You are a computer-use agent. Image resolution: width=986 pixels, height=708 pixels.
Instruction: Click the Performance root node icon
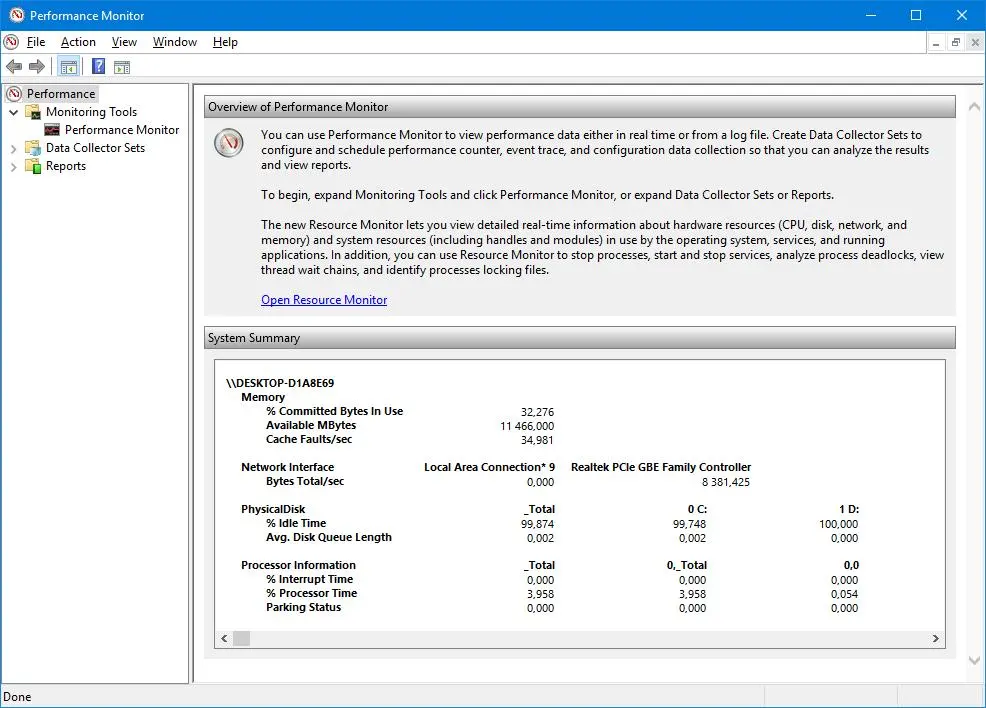click(14, 94)
